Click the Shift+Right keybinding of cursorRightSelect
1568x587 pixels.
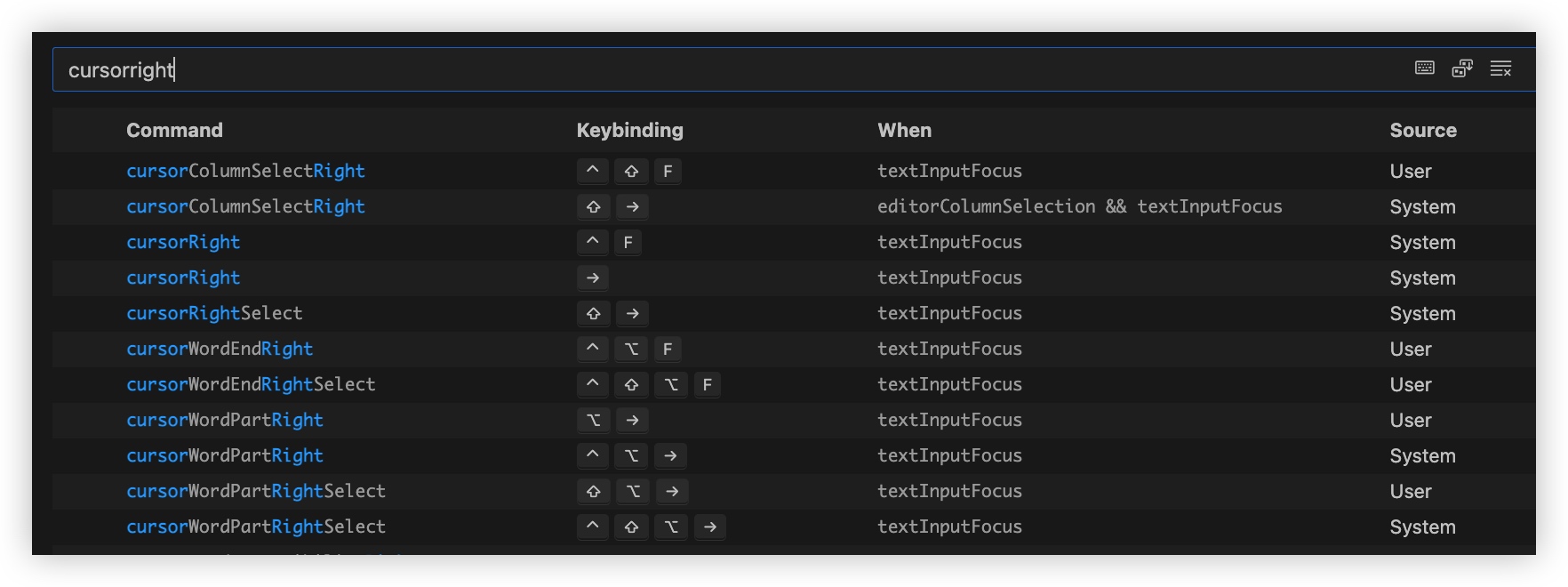pyautogui.click(x=612, y=313)
